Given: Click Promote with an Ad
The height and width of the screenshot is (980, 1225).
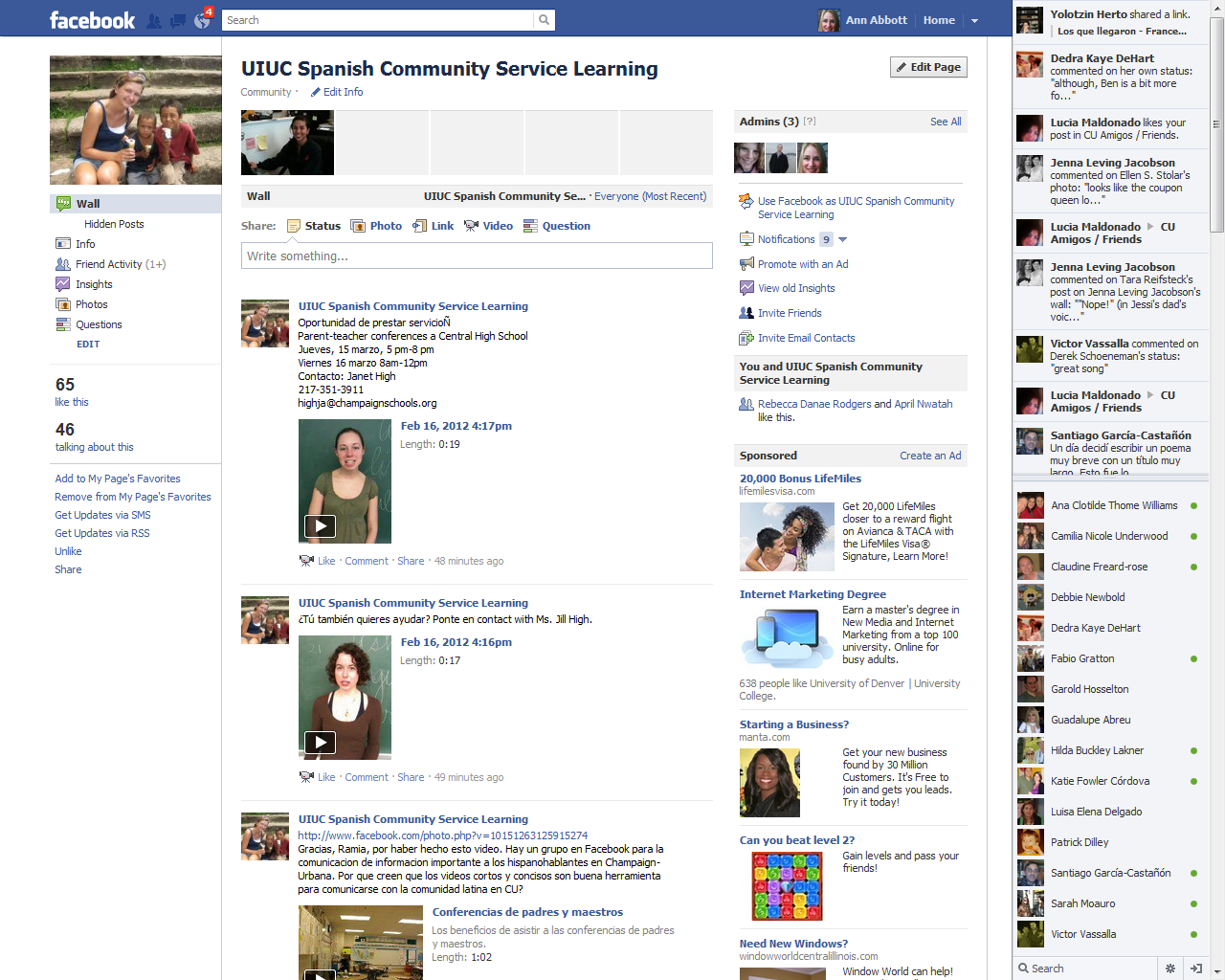Looking at the screenshot, I should click(803, 264).
